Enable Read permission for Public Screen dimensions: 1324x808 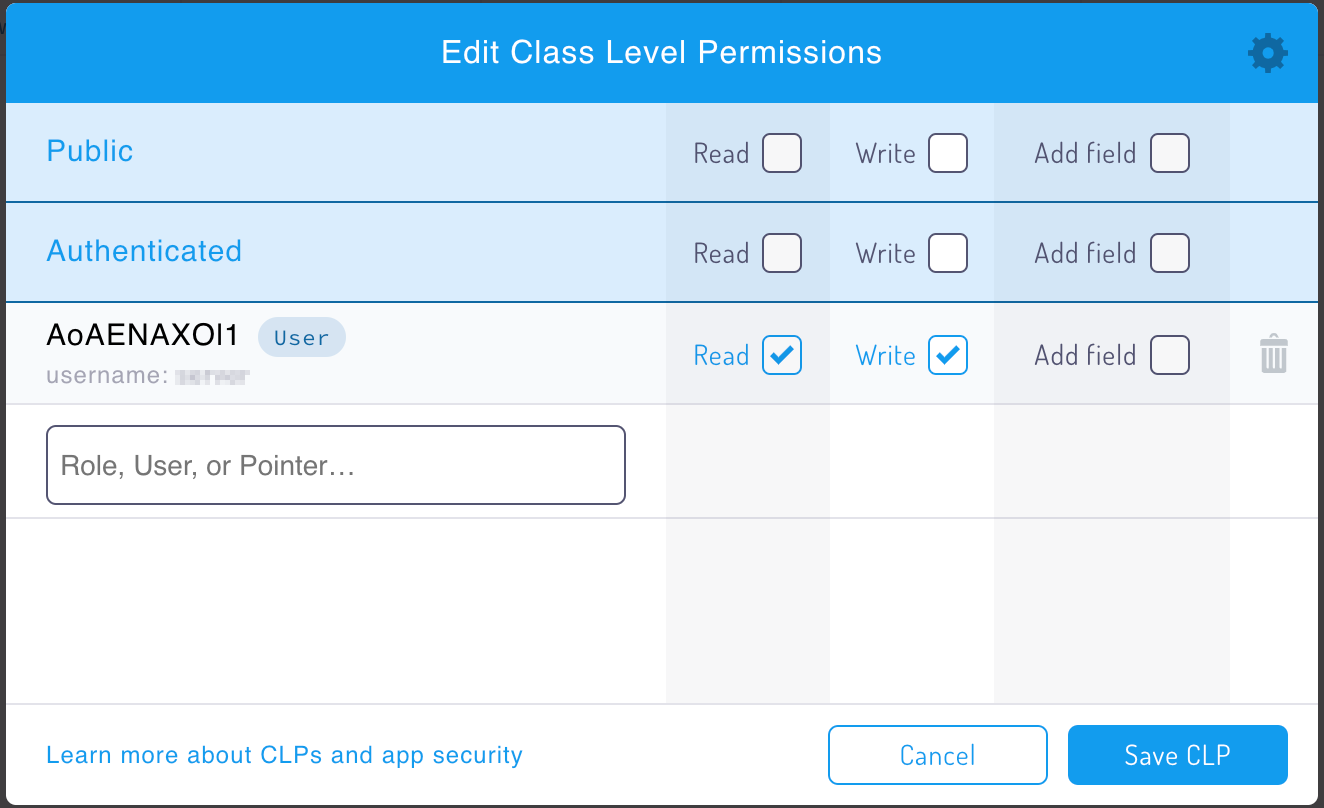(x=782, y=153)
